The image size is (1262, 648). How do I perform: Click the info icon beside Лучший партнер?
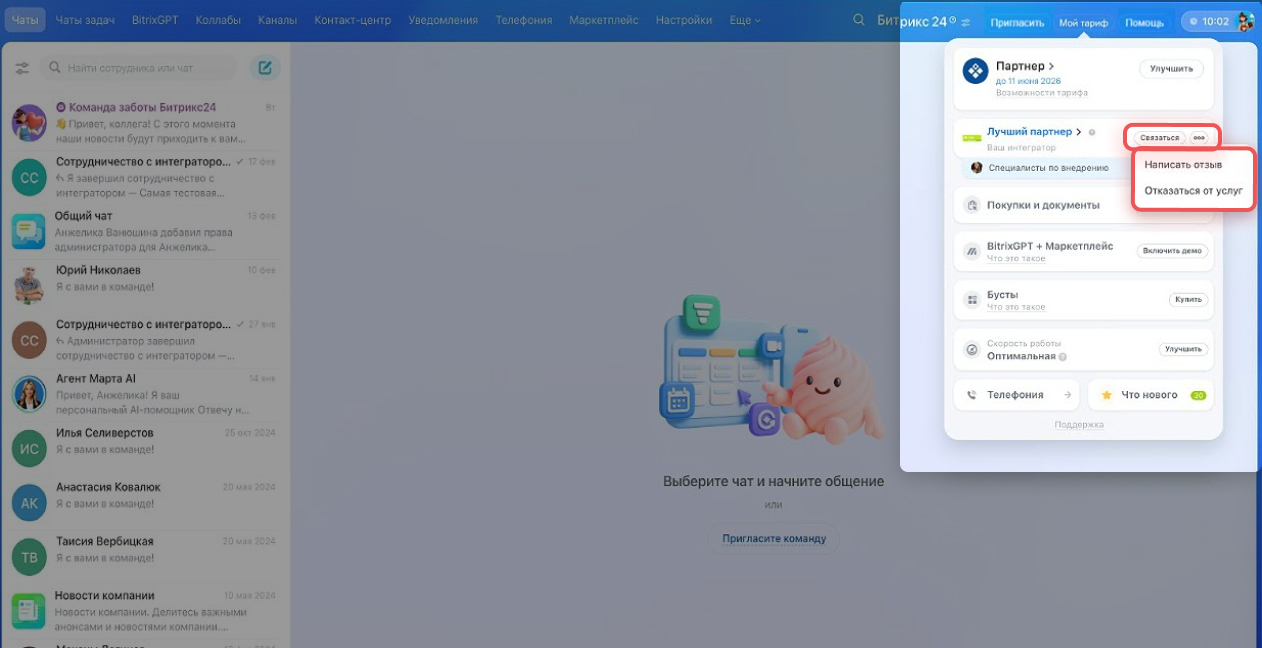[1092, 132]
